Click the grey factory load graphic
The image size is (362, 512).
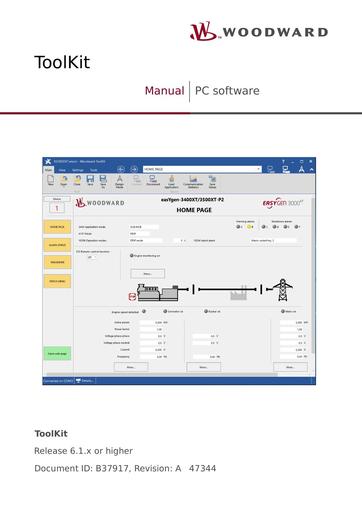pyautogui.click(x=239, y=293)
